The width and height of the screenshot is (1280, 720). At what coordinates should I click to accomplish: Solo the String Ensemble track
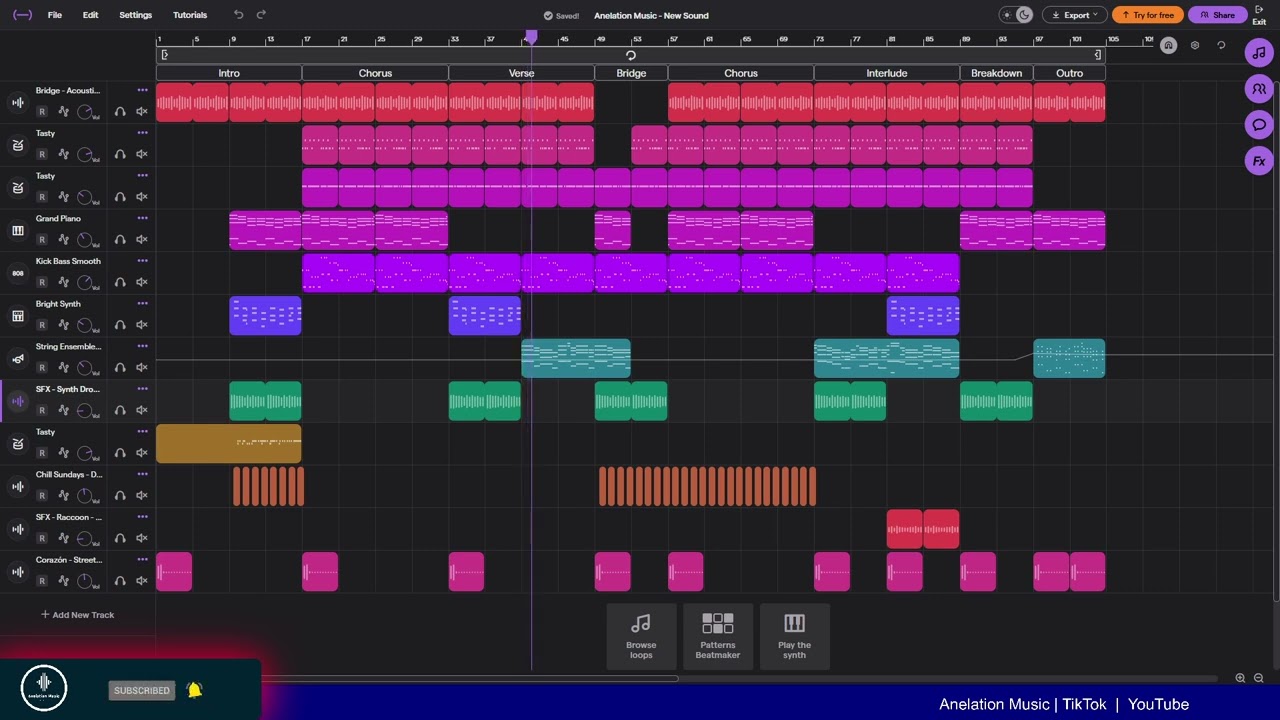[x=120, y=368]
